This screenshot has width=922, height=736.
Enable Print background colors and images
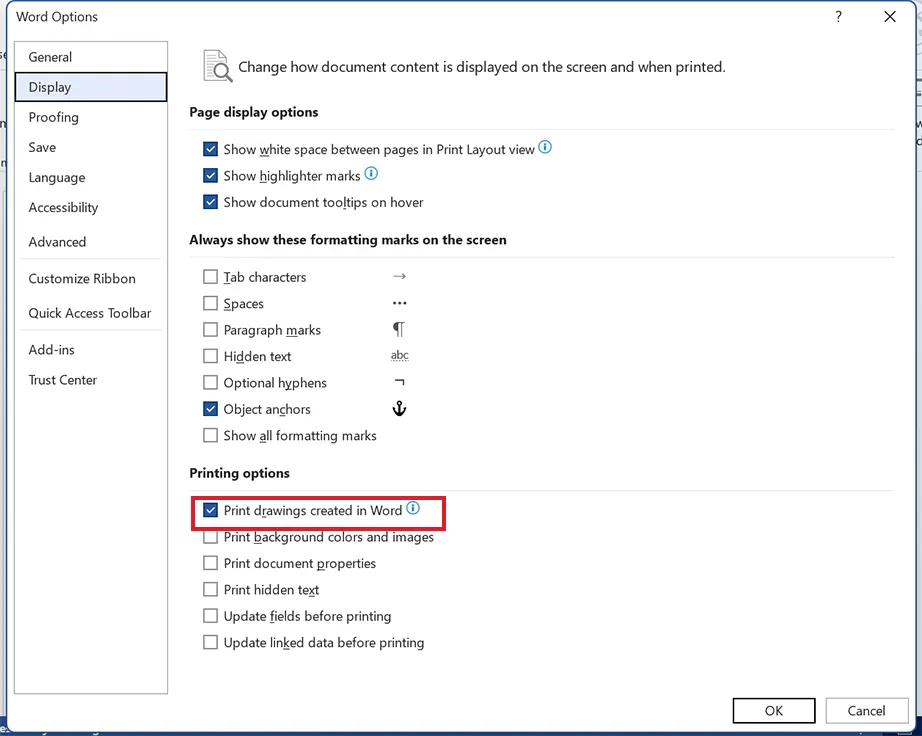pyautogui.click(x=210, y=537)
